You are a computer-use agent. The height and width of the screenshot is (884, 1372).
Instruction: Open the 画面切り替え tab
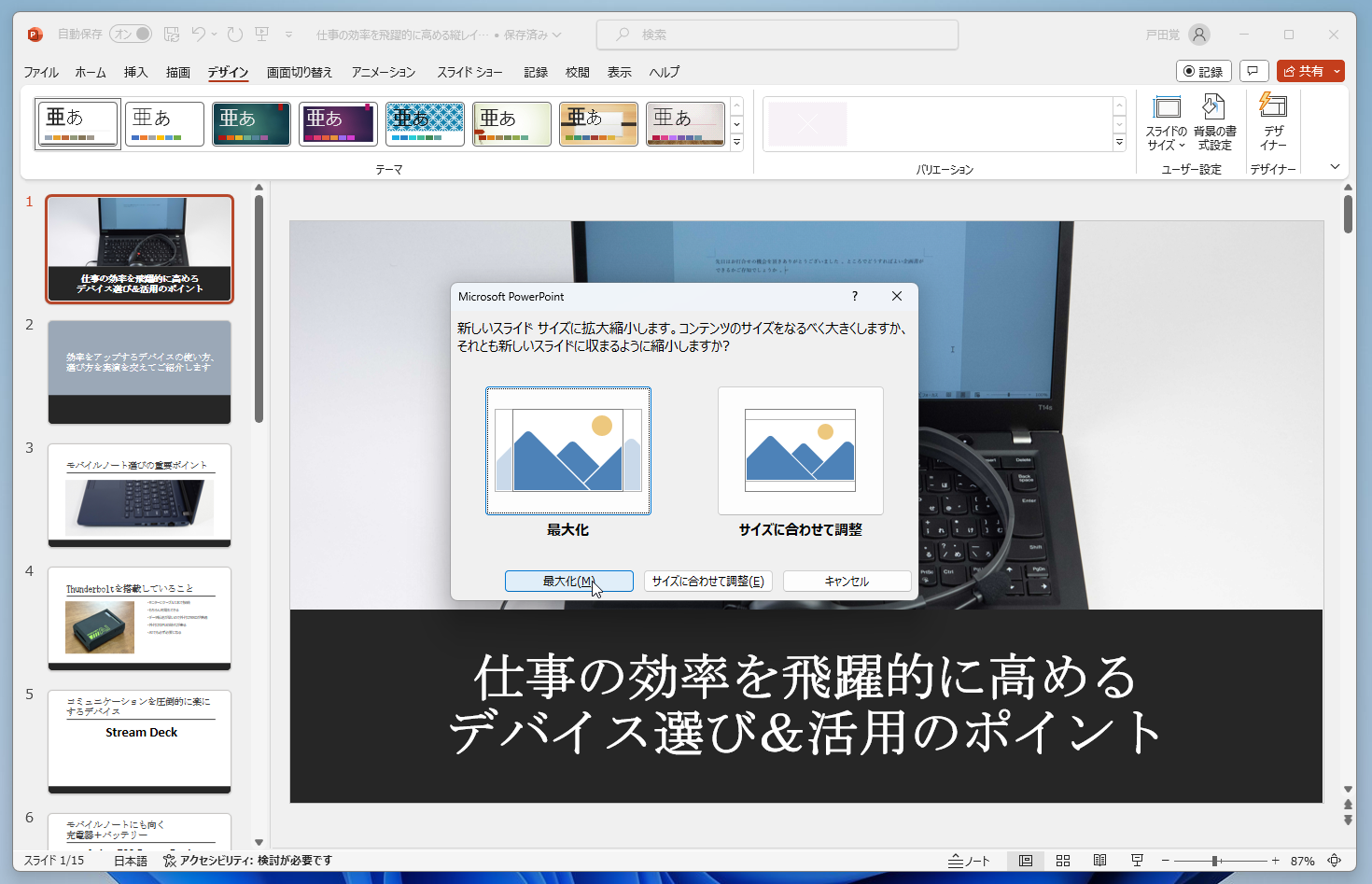pos(300,72)
